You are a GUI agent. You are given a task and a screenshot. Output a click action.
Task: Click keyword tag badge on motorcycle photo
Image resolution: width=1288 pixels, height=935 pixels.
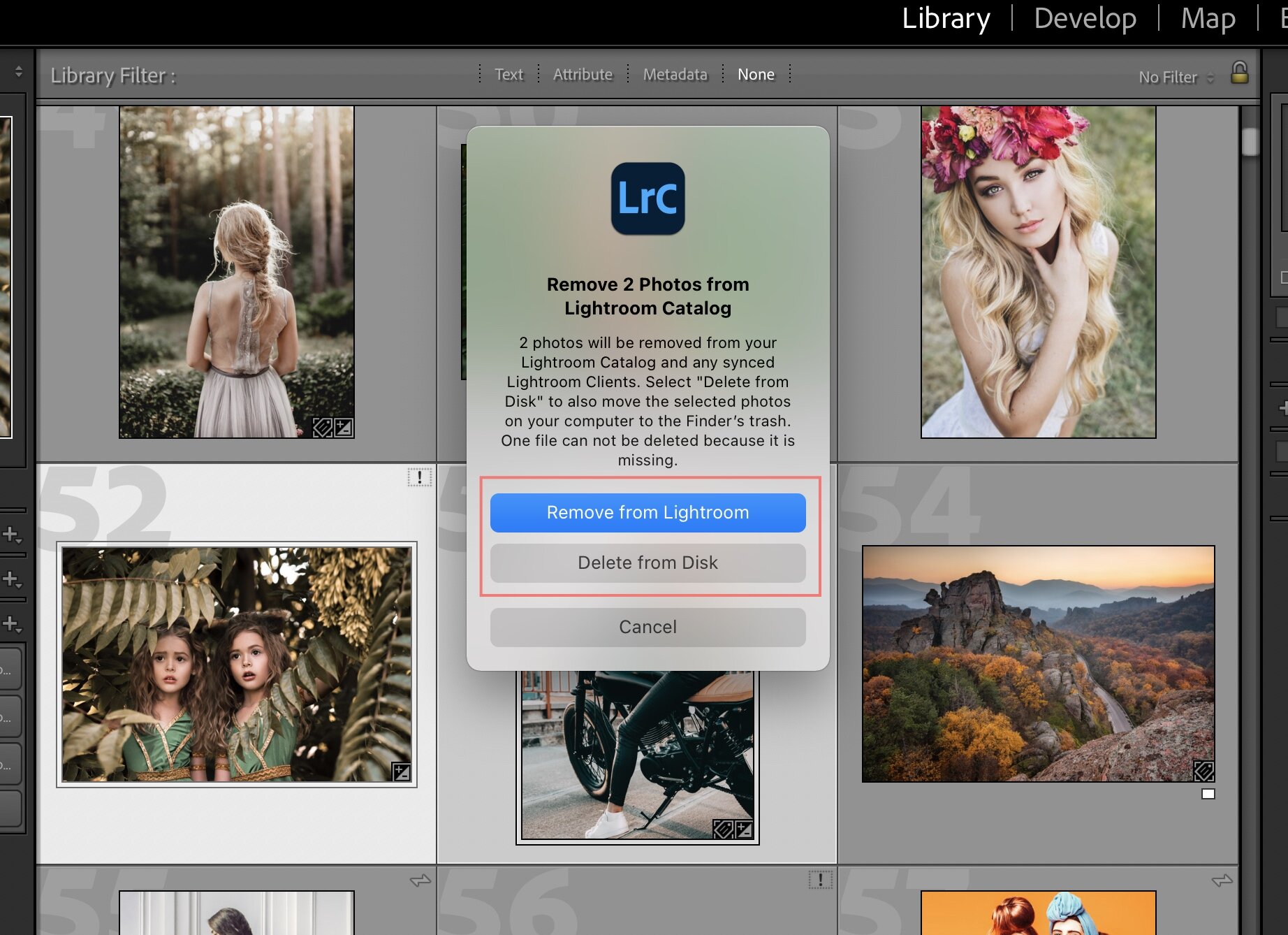(x=723, y=829)
